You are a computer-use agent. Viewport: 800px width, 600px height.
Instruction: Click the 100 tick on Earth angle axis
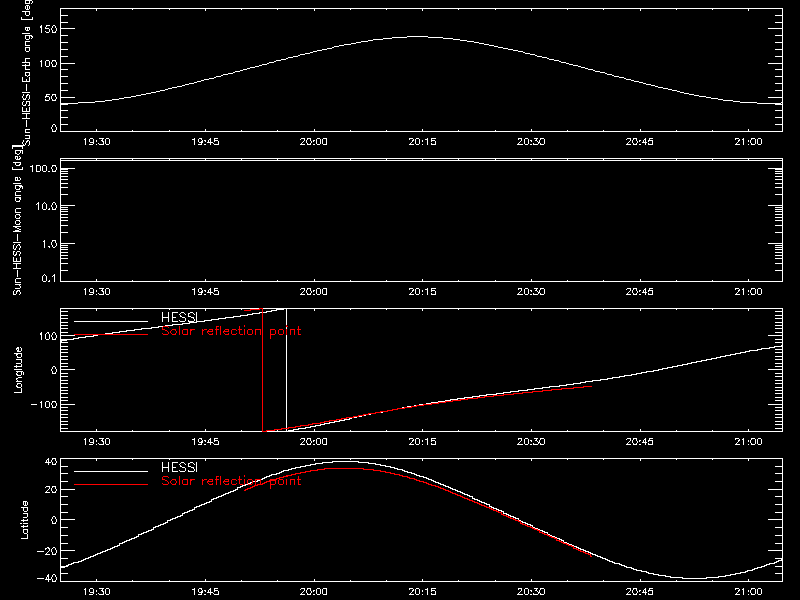point(47,63)
